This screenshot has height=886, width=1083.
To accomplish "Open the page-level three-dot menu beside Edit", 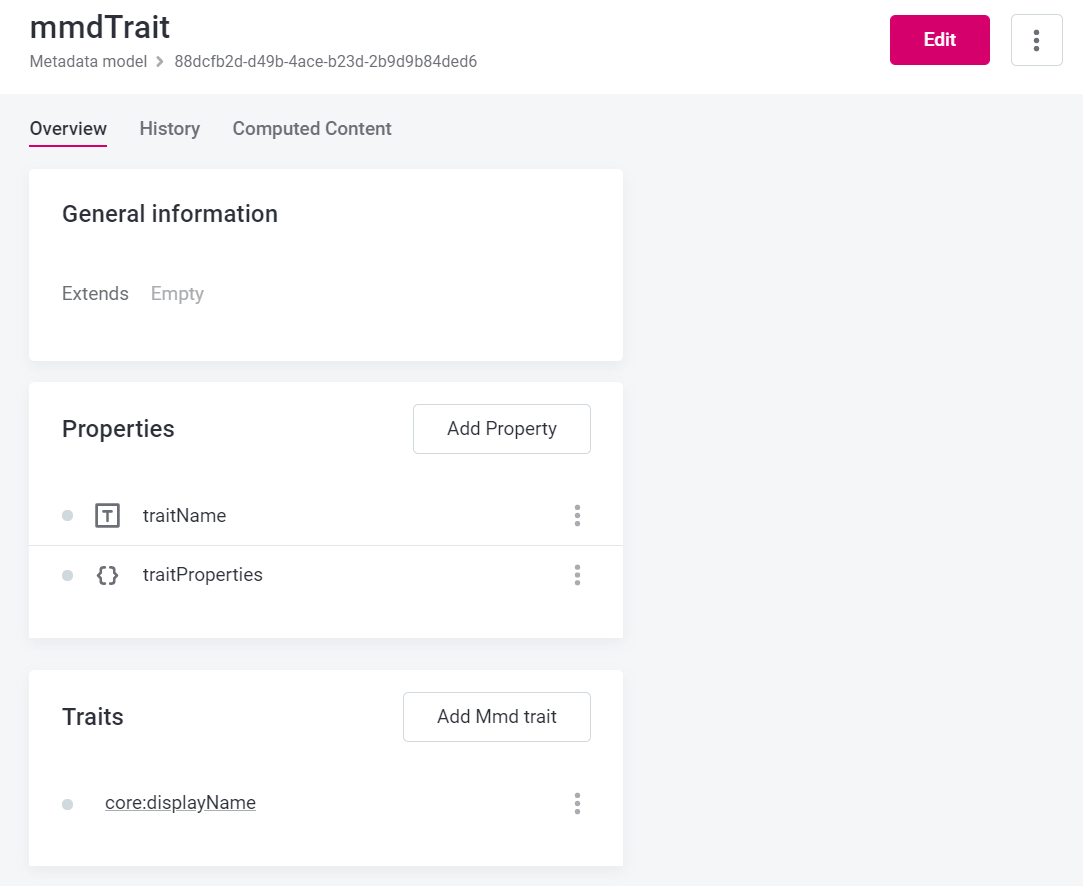I will pyautogui.click(x=1036, y=40).
